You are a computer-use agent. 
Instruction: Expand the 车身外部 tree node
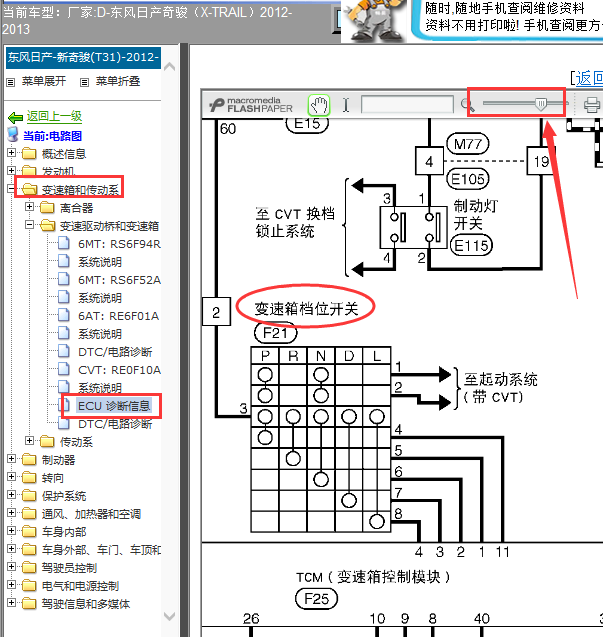11,548
